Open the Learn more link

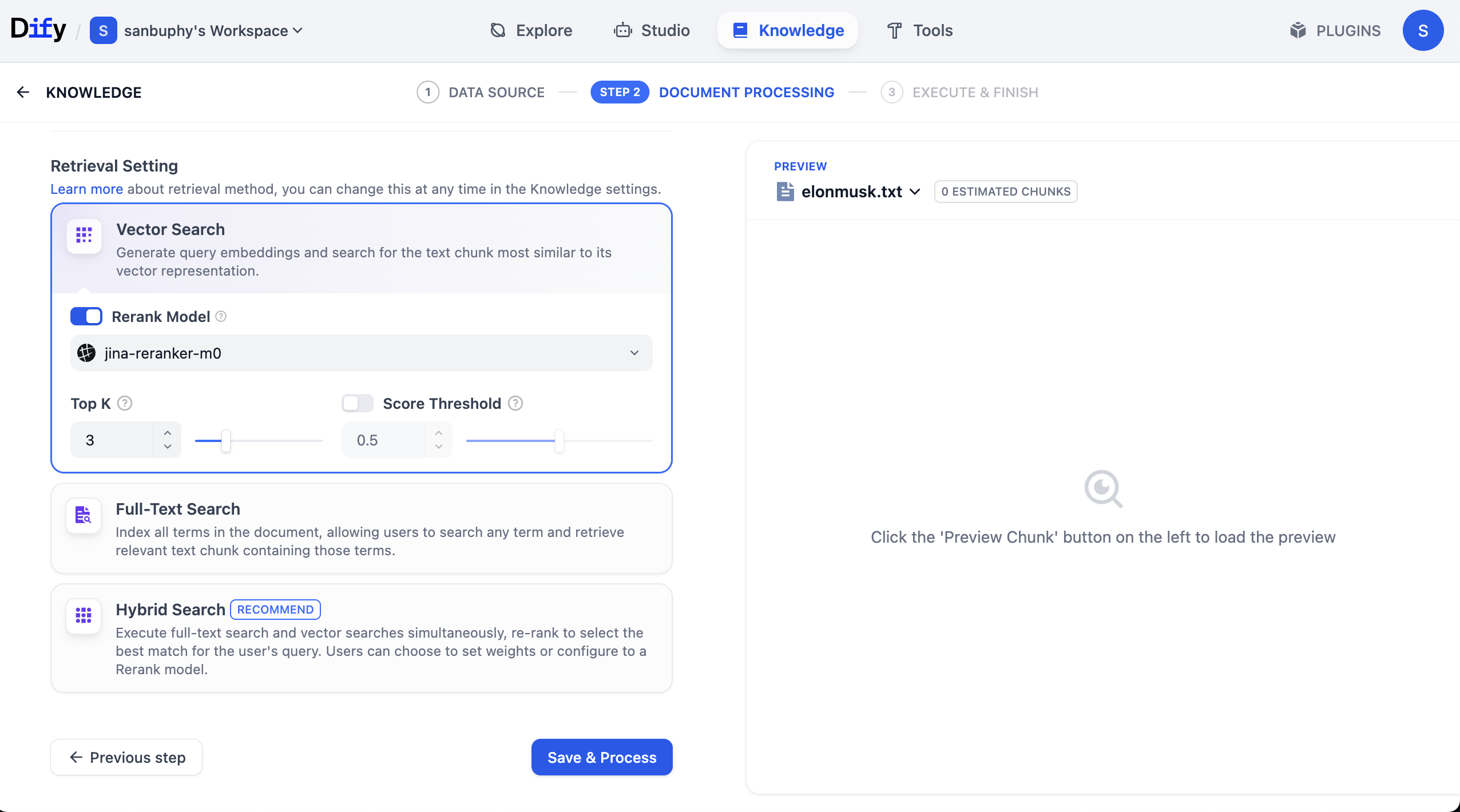(x=86, y=189)
